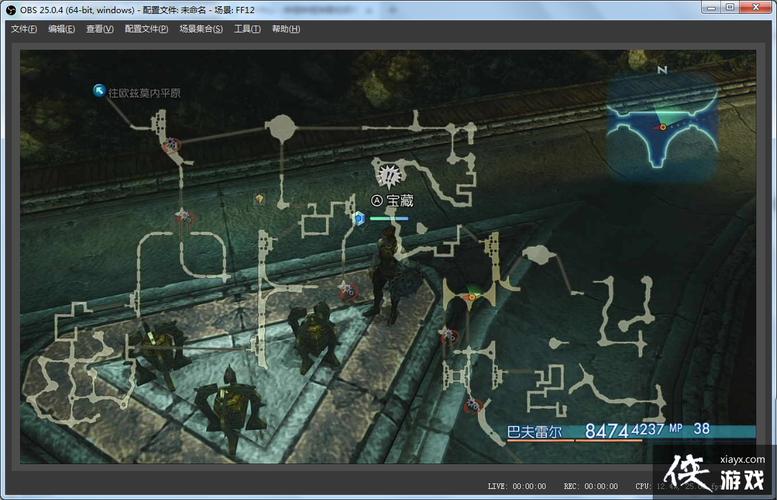The width and height of the screenshot is (777, 500).
Task: Click the N compass indicator above minimap
Action: [662, 70]
